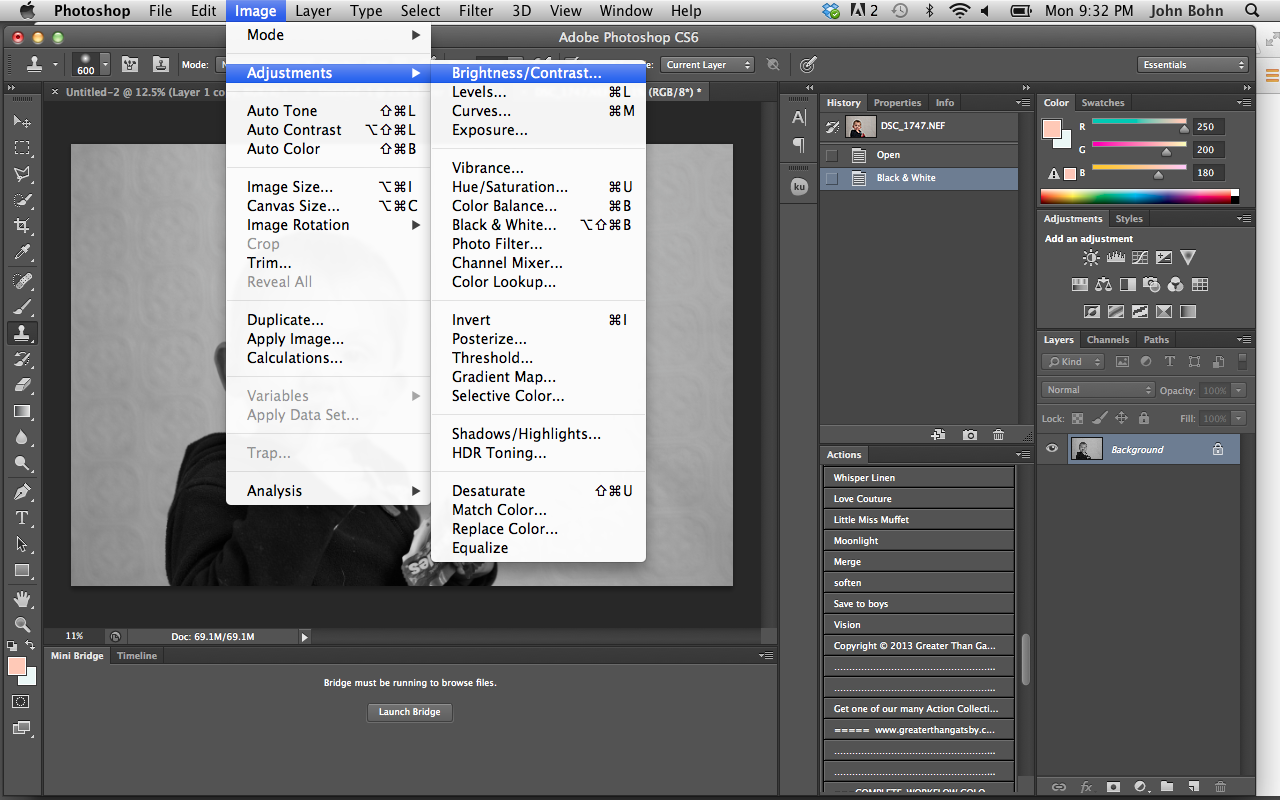Select the Pen tool
The width and height of the screenshot is (1280, 800).
click(x=22, y=492)
